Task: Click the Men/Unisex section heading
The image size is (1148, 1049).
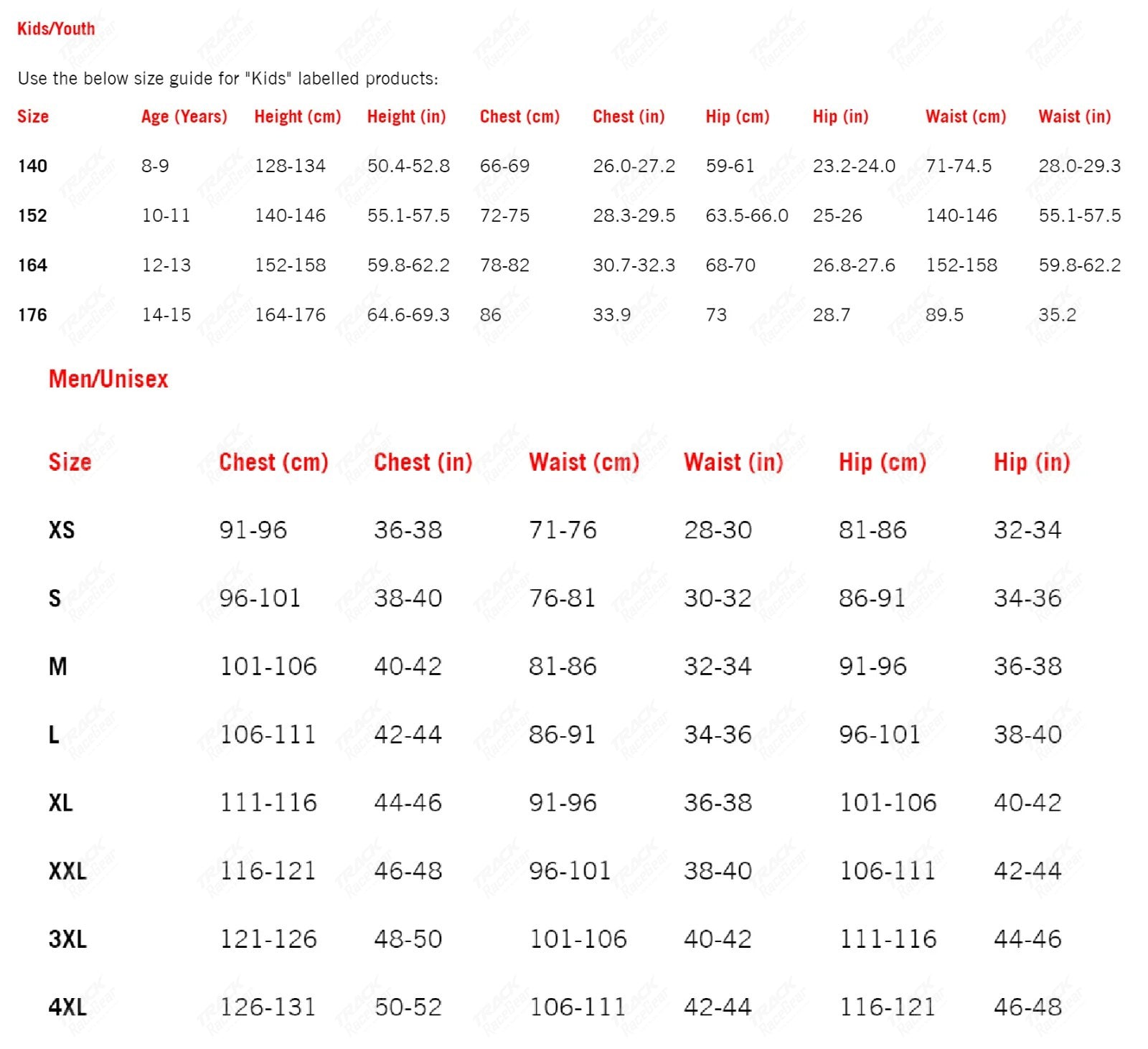Action: pos(108,379)
